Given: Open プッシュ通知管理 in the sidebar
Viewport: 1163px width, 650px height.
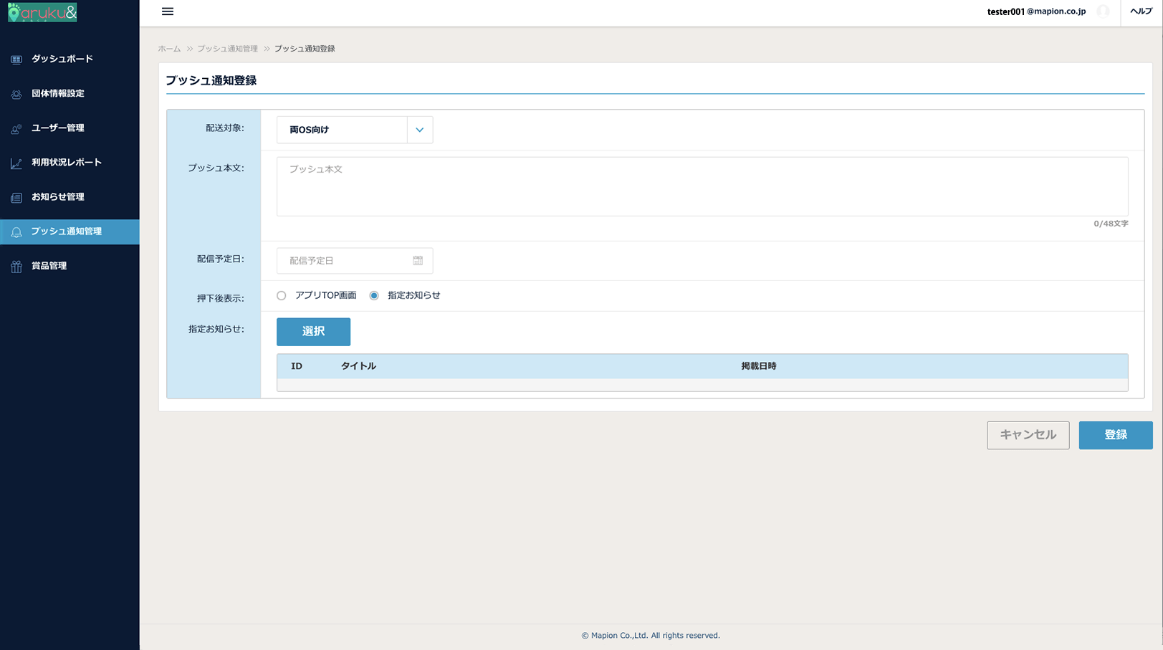Looking at the screenshot, I should [x=66, y=232].
